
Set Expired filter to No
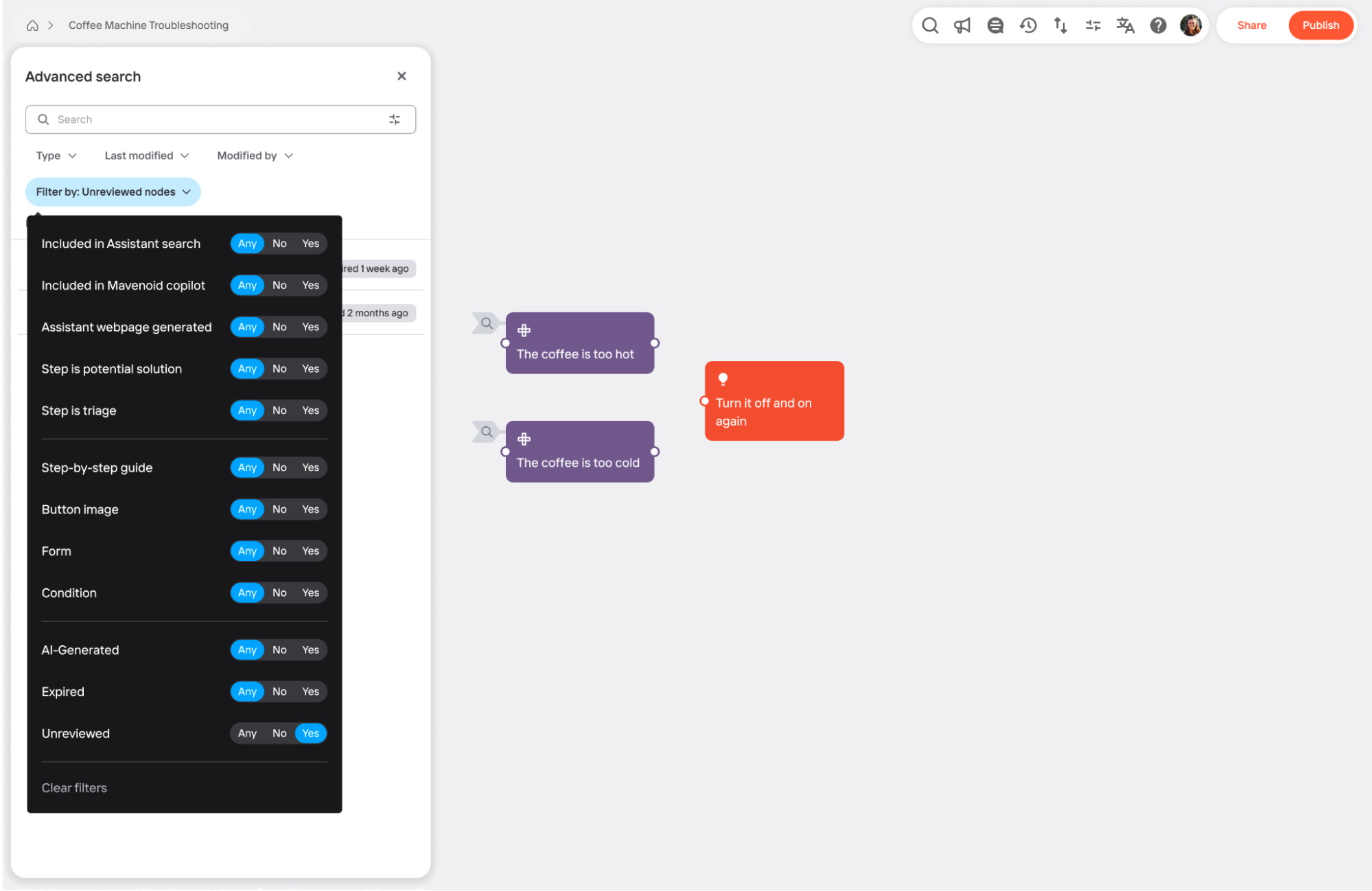279,692
